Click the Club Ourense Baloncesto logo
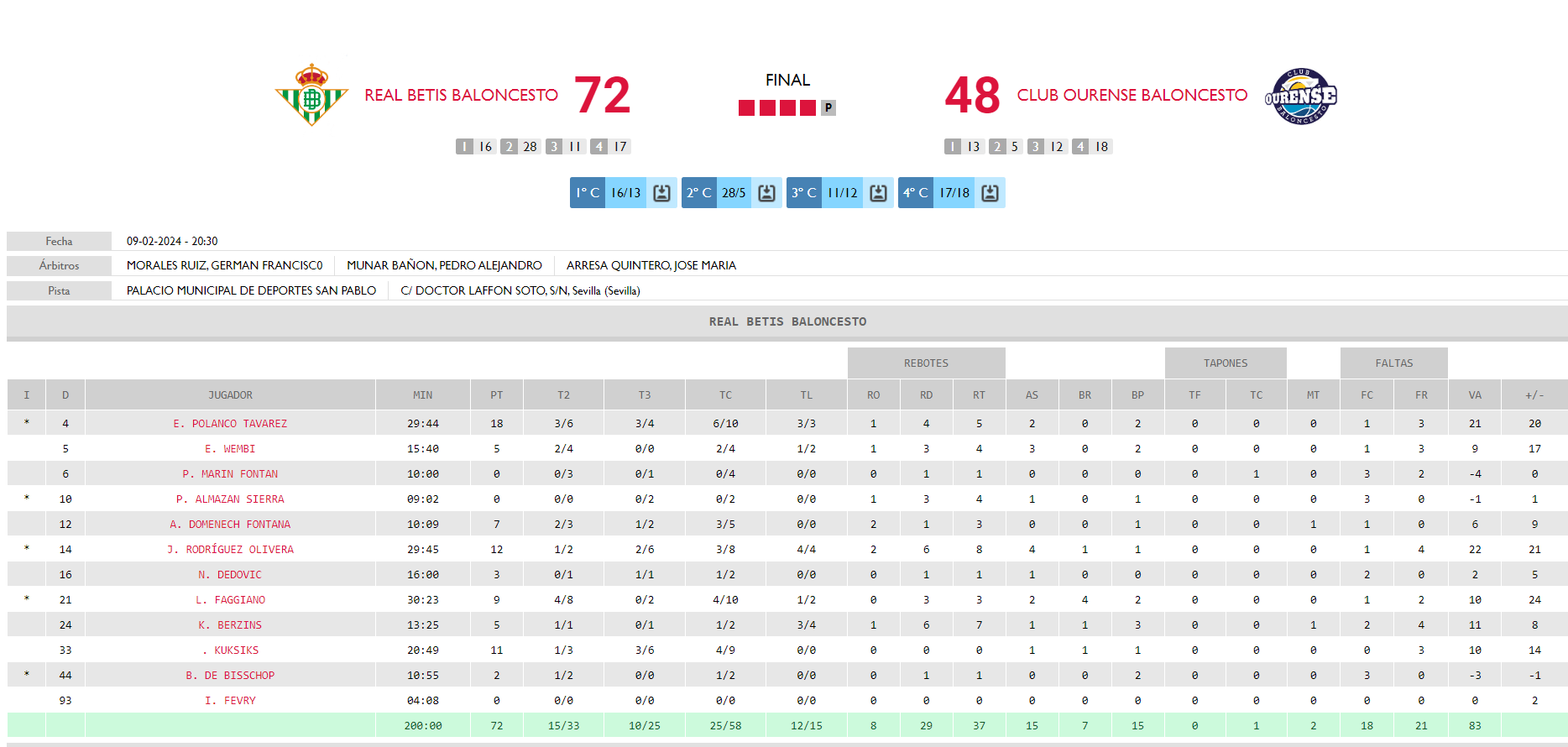The width and height of the screenshot is (1568, 747). click(x=1300, y=96)
